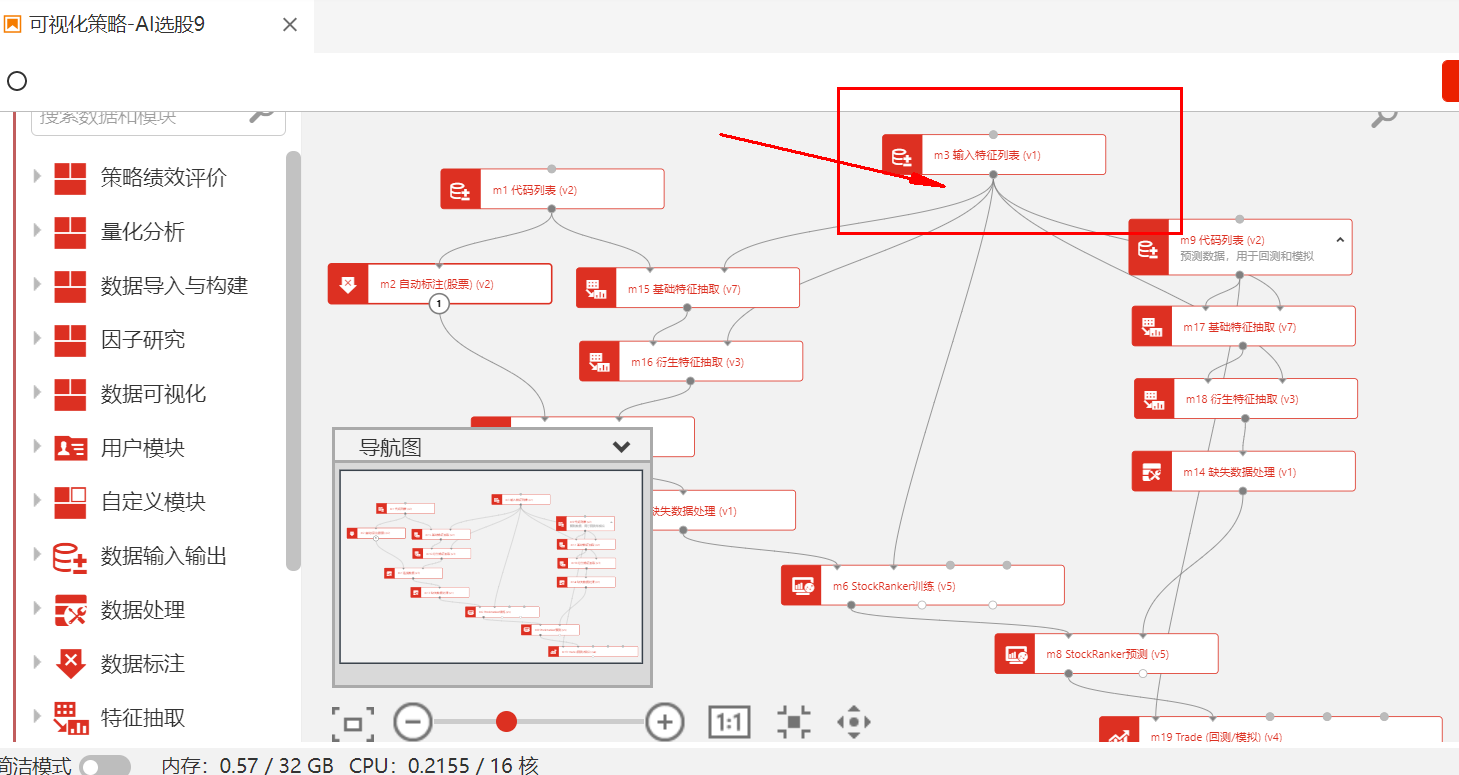Click the circle icon below the tab
Screen dimensions: 1459x775
[x=17, y=81]
